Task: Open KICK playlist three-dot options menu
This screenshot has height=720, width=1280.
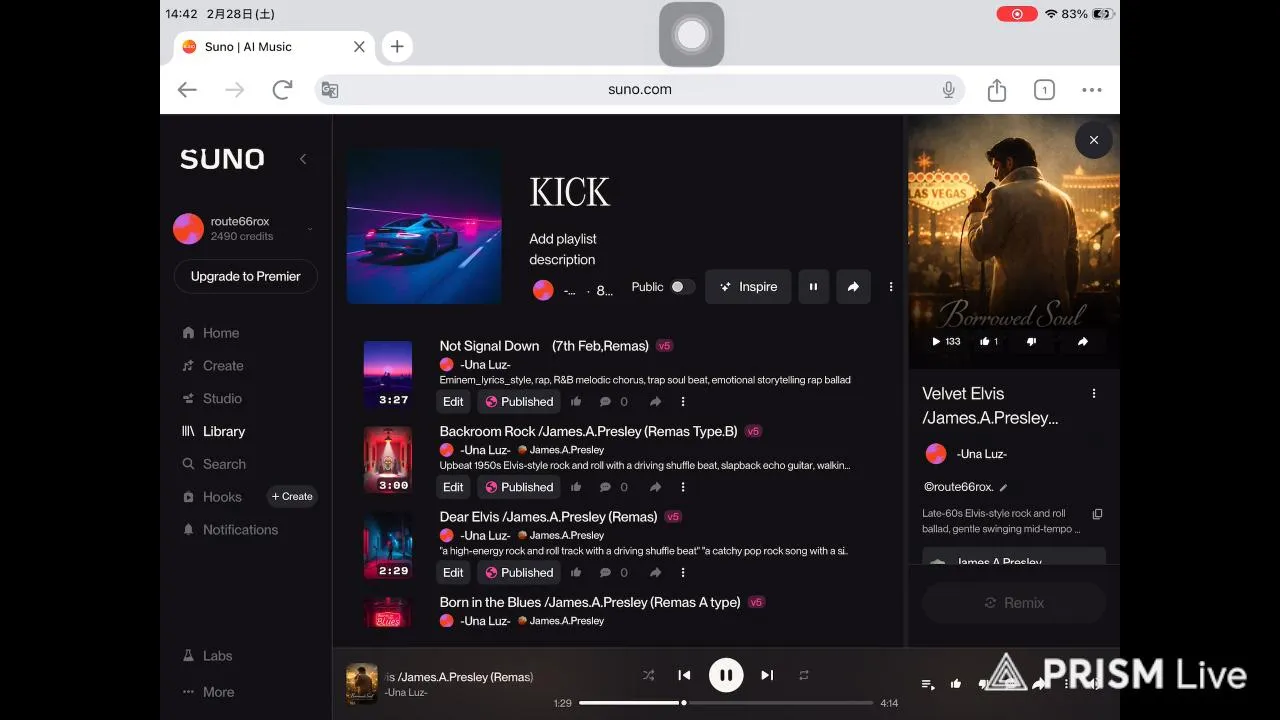Action: click(891, 287)
